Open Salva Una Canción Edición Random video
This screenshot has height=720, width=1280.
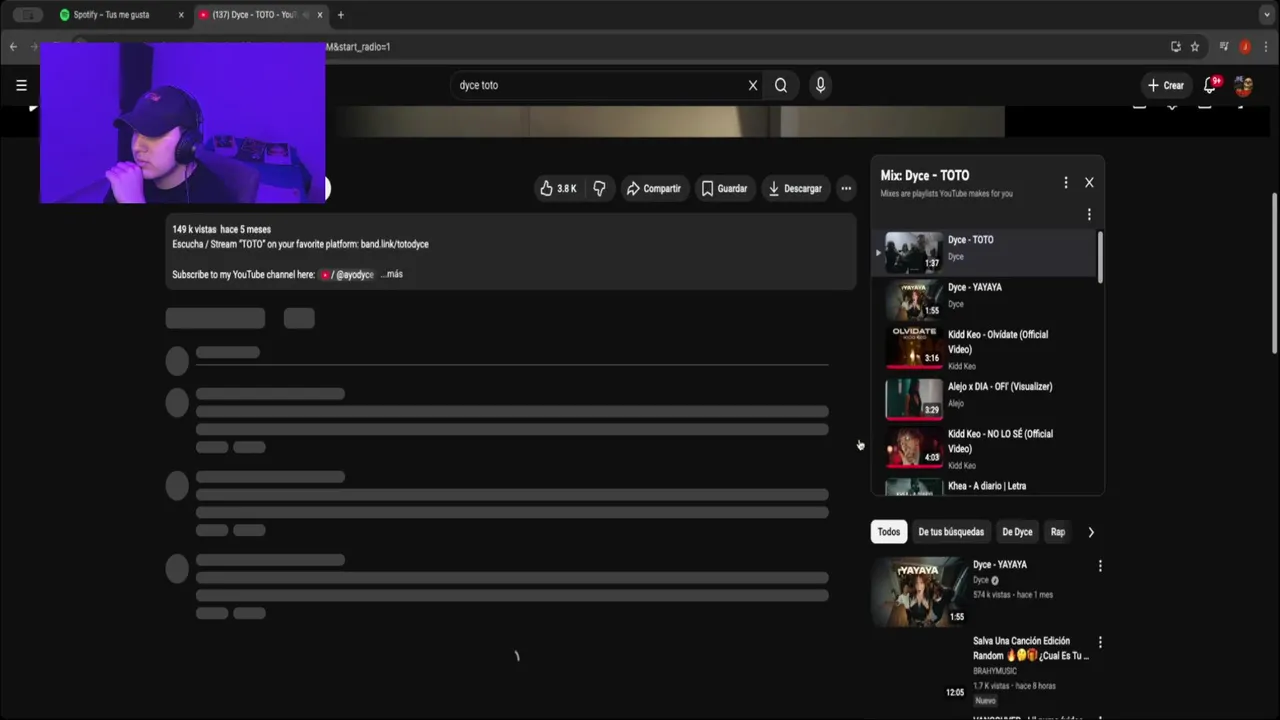(1030, 648)
